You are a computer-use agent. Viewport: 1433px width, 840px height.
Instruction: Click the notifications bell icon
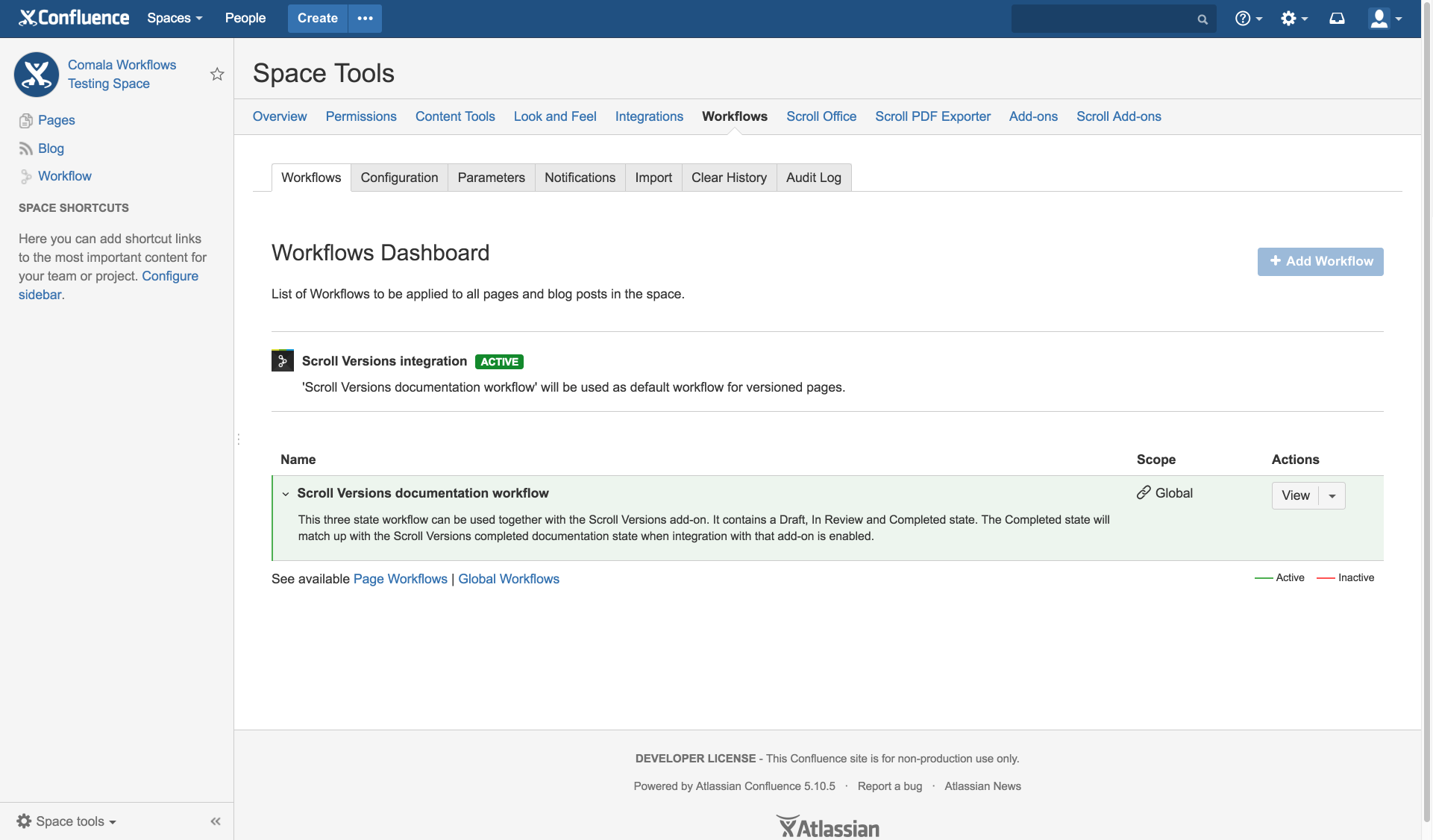(1337, 18)
